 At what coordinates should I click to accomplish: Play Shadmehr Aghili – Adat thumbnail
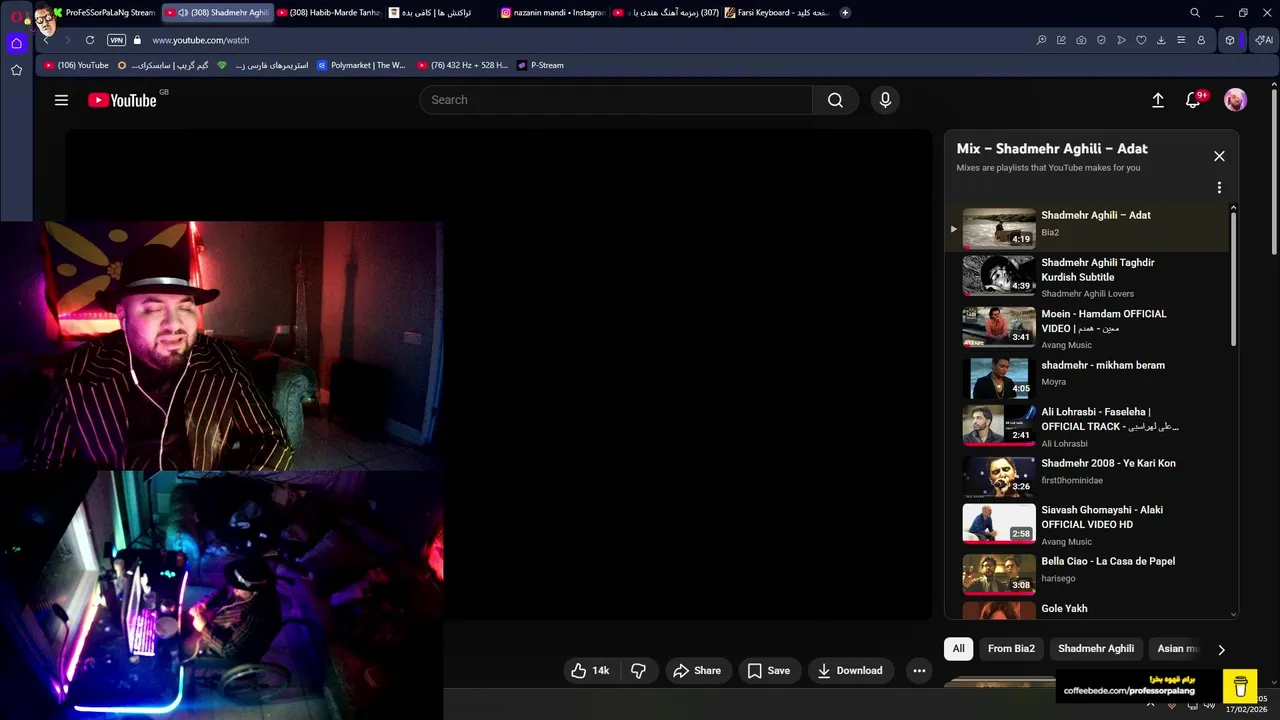pos(999,228)
